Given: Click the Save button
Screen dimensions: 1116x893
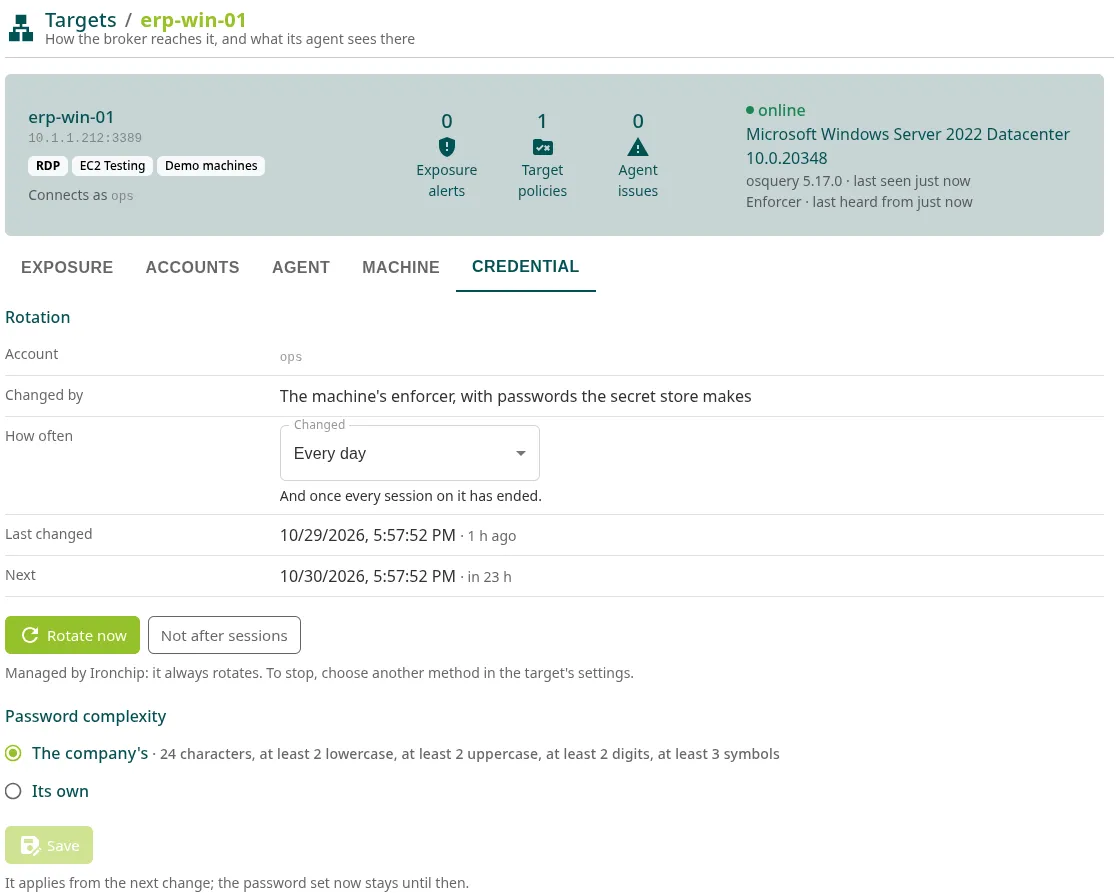Looking at the screenshot, I should [49, 845].
